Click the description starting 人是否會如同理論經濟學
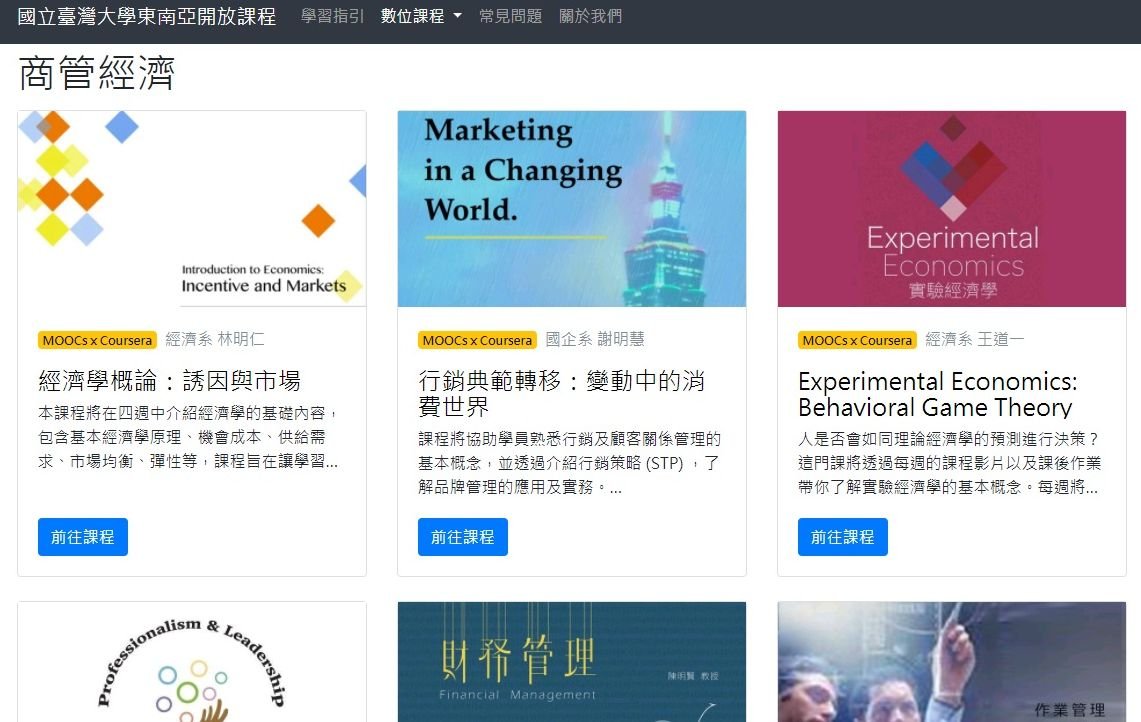 (x=950, y=463)
